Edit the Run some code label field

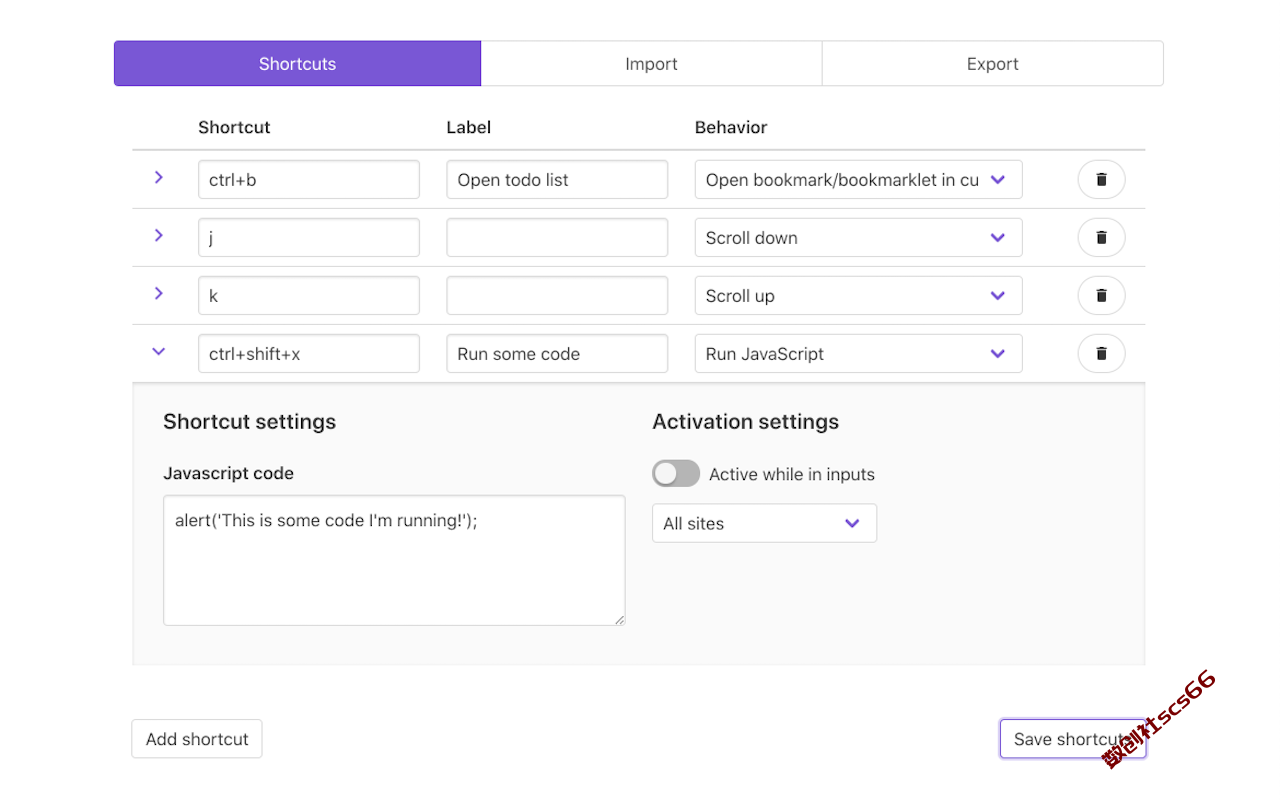557,354
